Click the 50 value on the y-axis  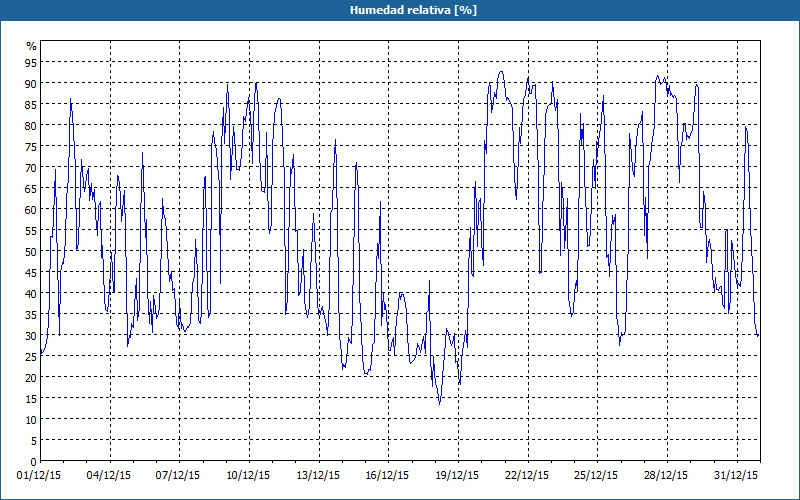click(31, 252)
